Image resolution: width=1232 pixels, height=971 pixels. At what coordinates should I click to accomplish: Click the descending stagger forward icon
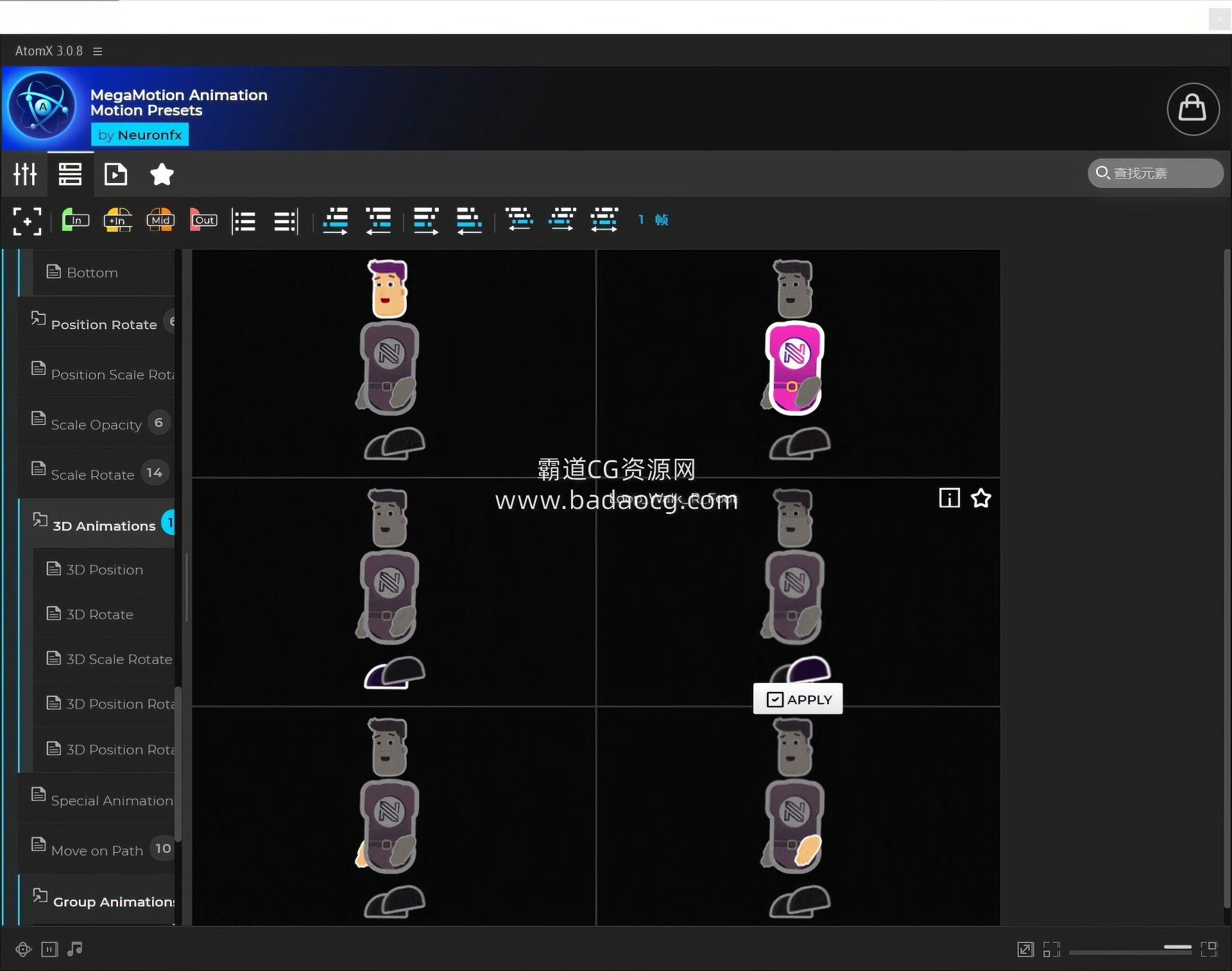(x=426, y=221)
